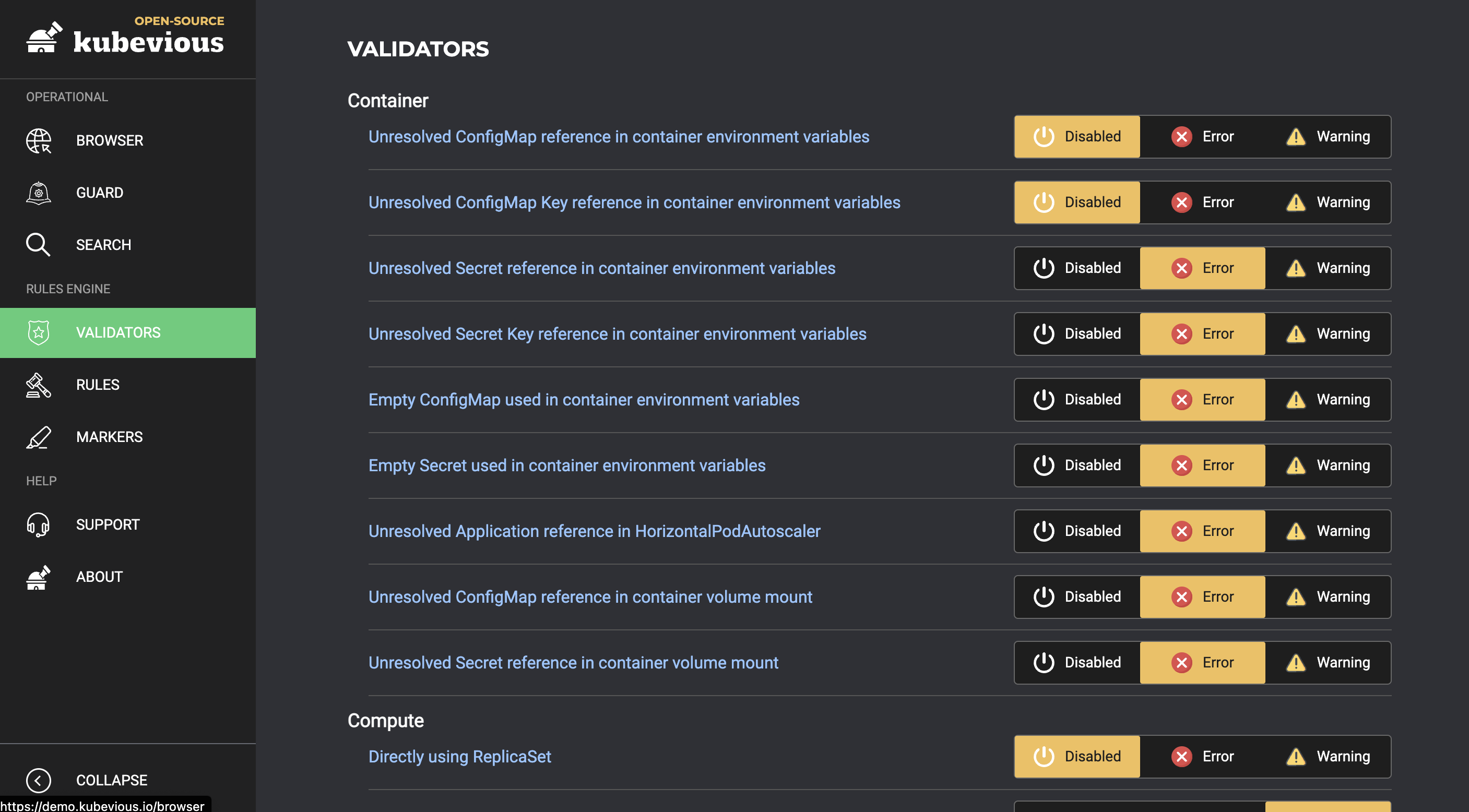Screen dimensions: 1469x812
Task: Set HorizontalPodAutoscaler validator to Warning
Action: point(1328,531)
